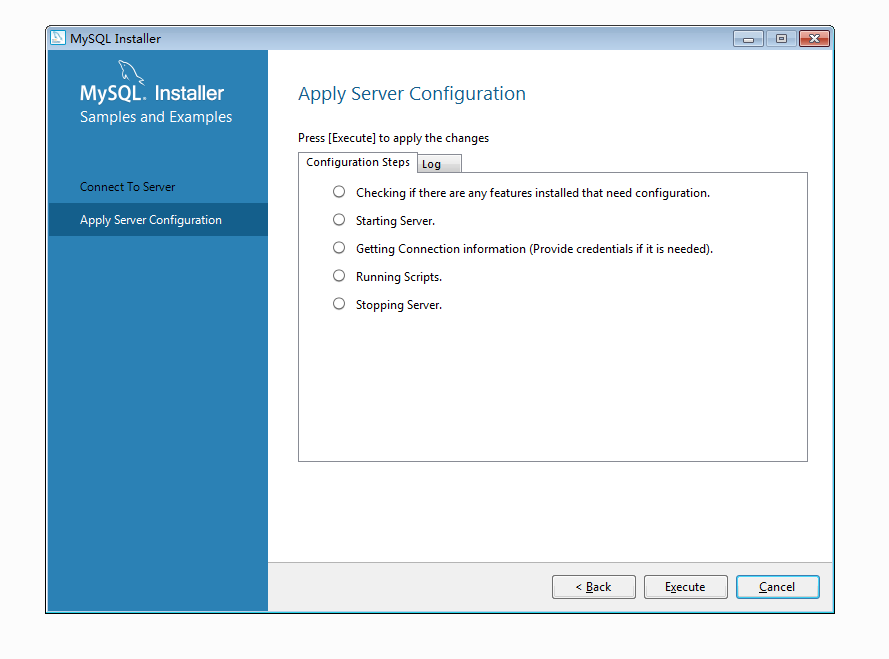Click the 'Running Scripts.' step label
Screen dimensions: 889x659
coord(399,277)
